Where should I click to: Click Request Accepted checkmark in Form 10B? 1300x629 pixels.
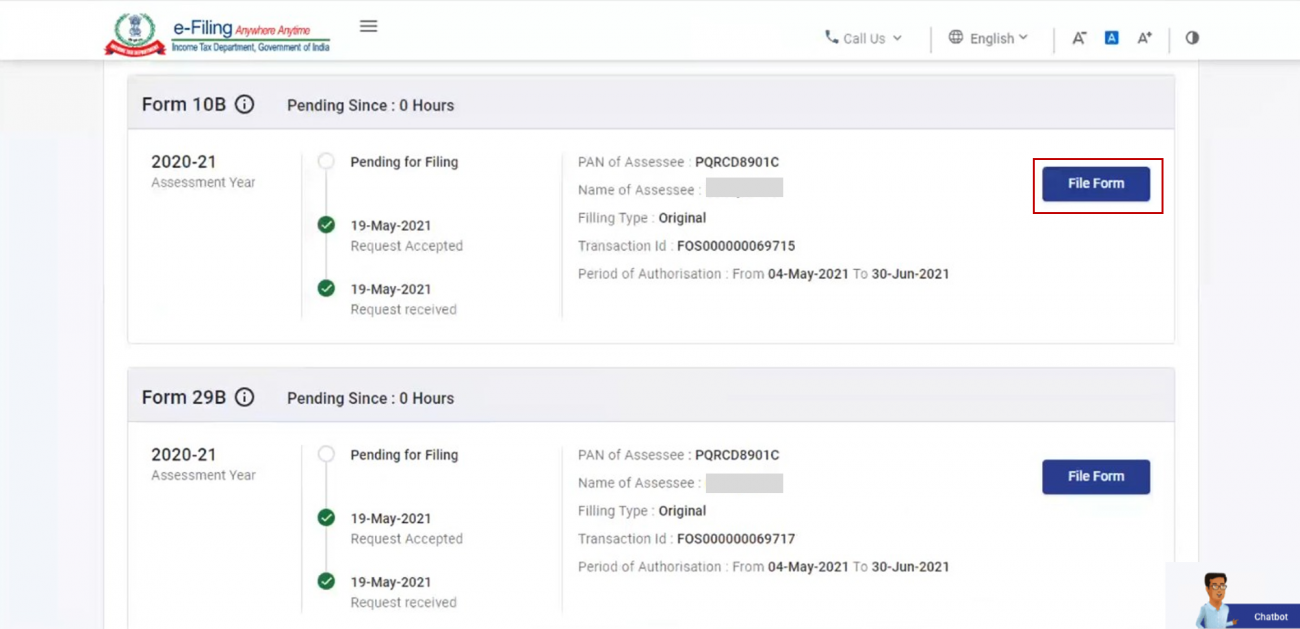pyautogui.click(x=326, y=225)
